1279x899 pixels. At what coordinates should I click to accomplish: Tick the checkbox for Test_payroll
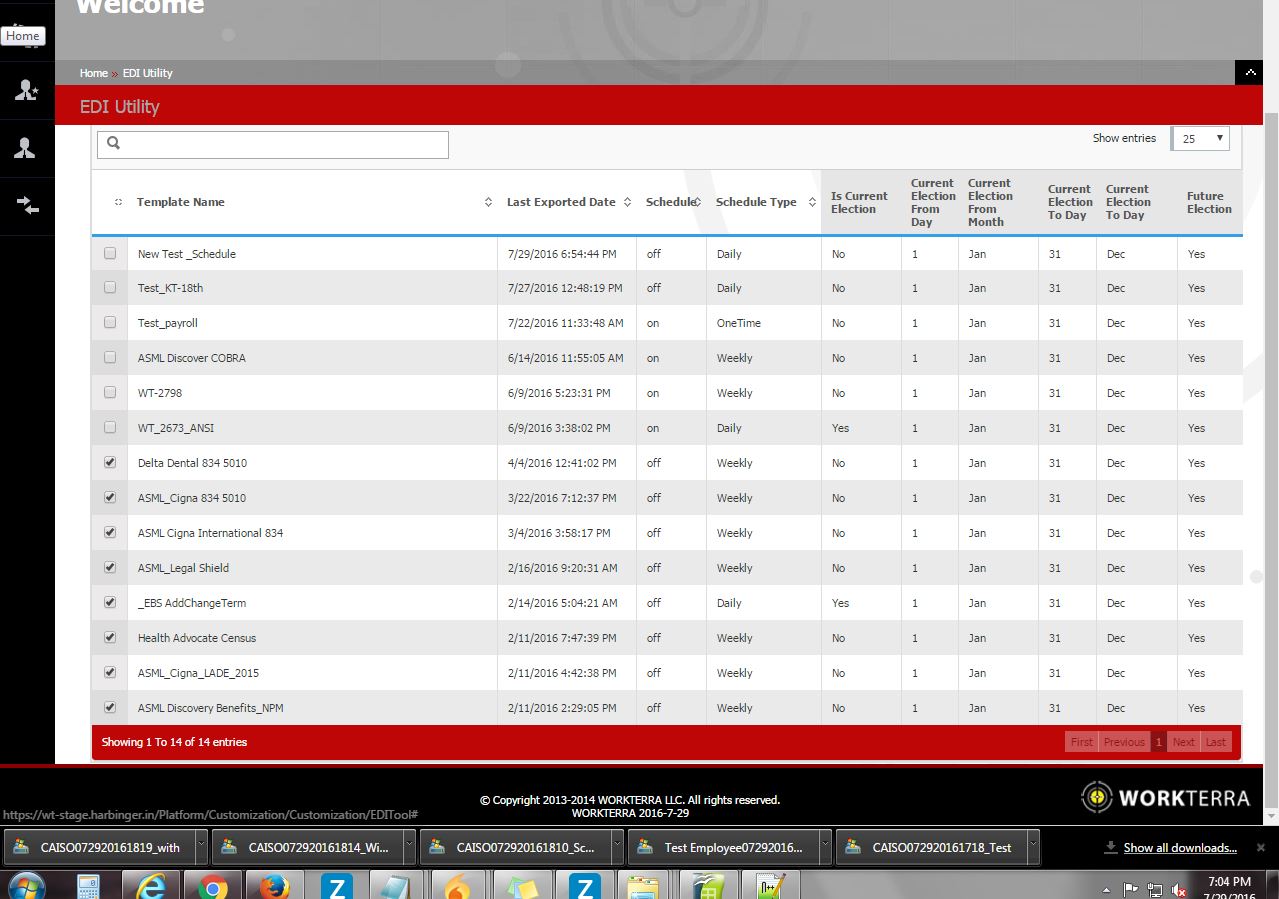(x=110, y=323)
